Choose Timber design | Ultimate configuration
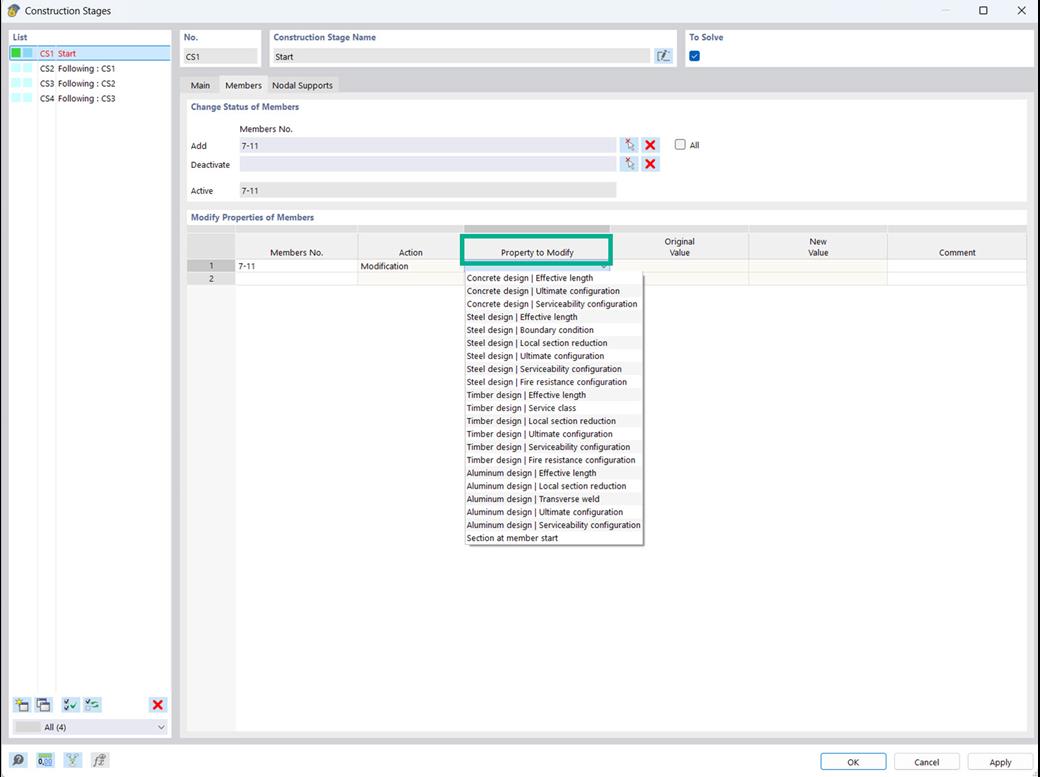 [553, 434]
